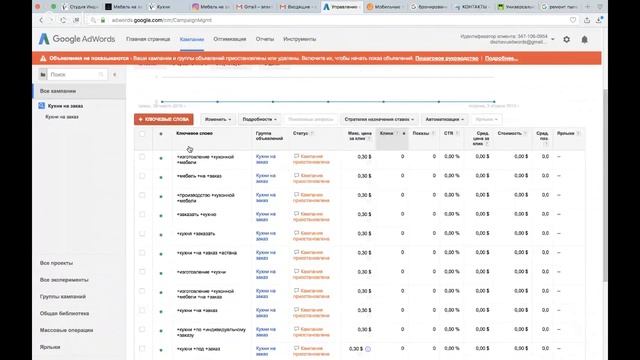Click the sidebar search input field
This screenshot has width=640, height=360.
[x=77, y=75]
